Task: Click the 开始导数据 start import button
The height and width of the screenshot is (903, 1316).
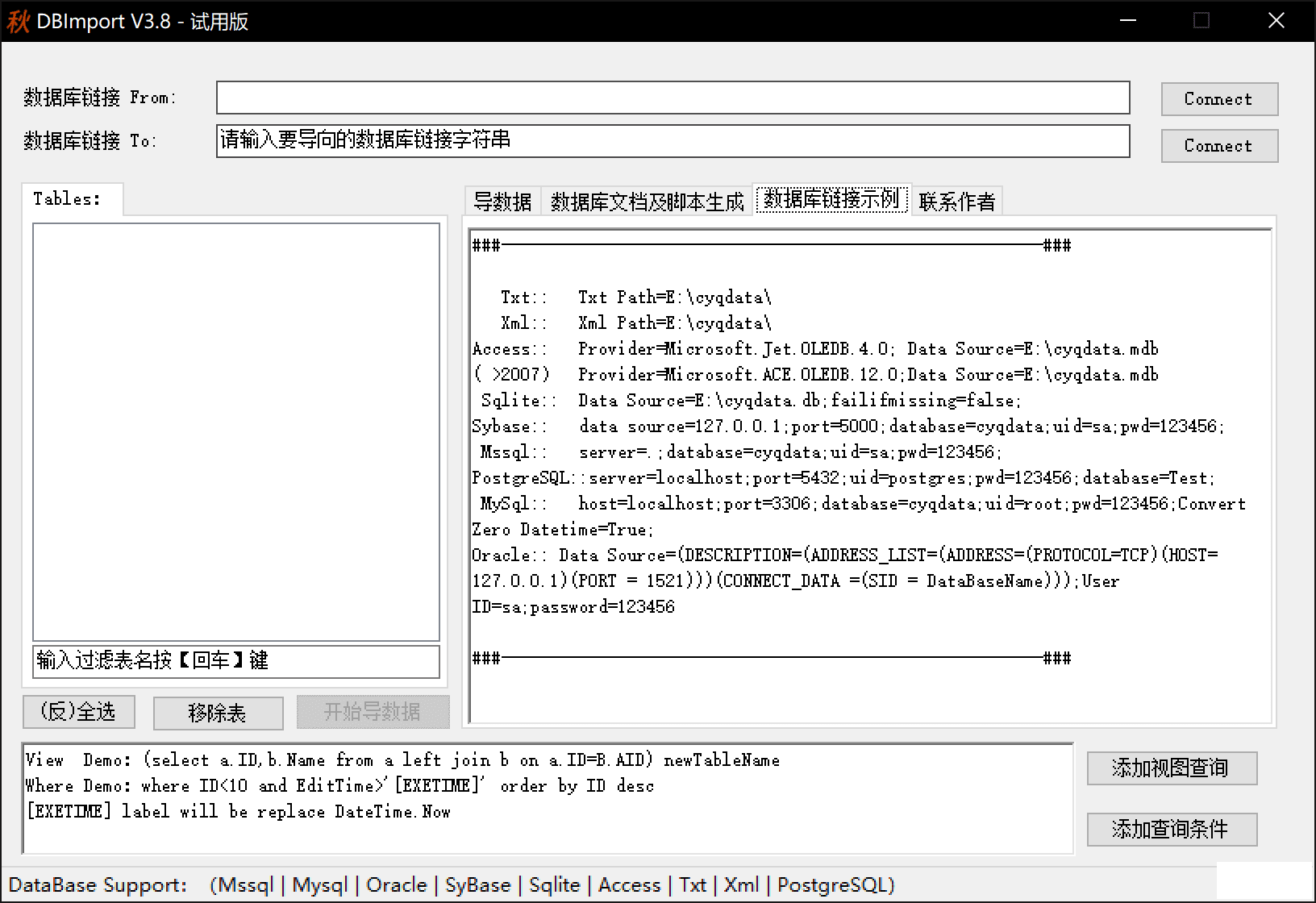Action: coord(373,712)
